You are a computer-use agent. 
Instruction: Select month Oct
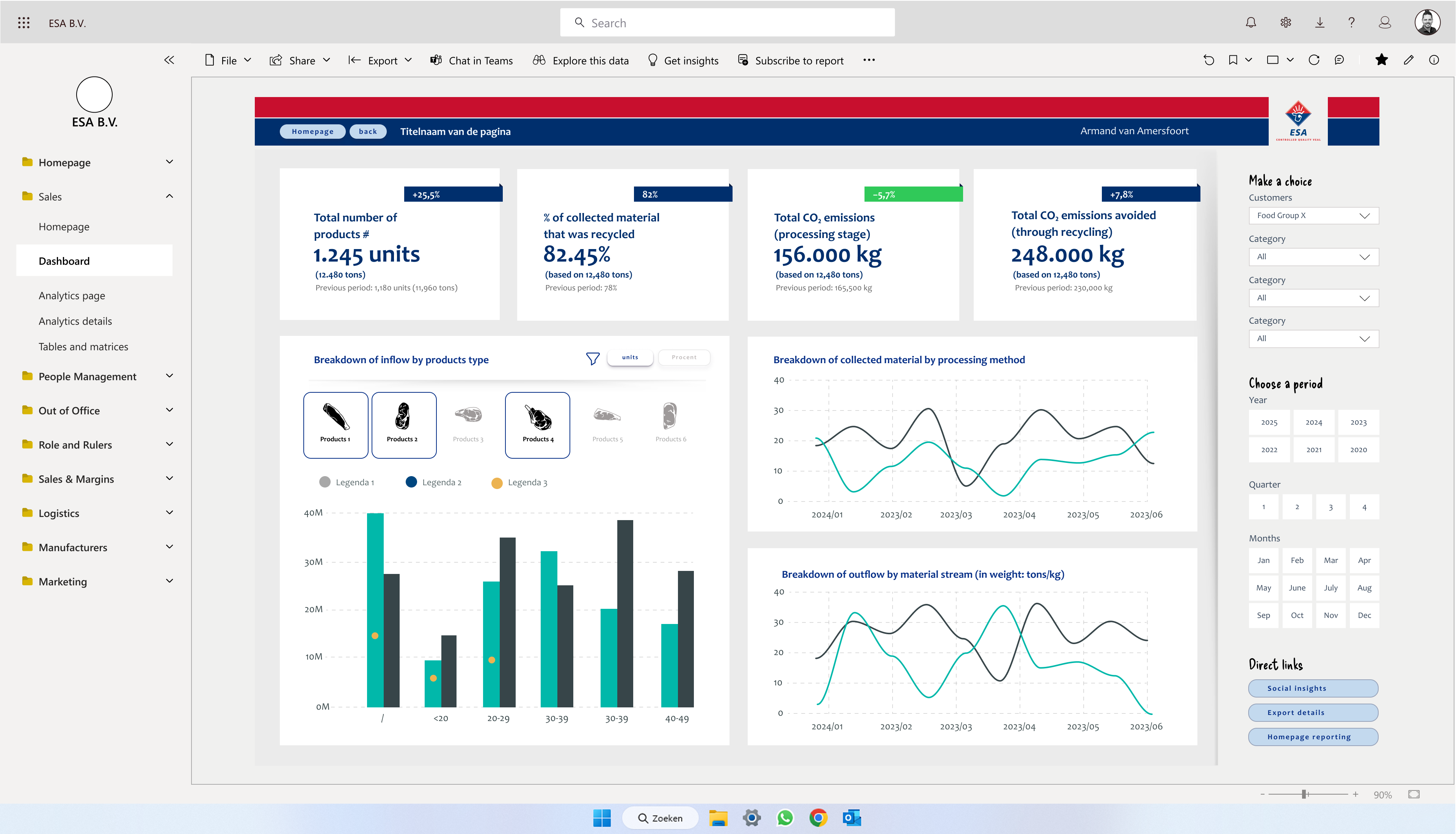[x=1297, y=615]
